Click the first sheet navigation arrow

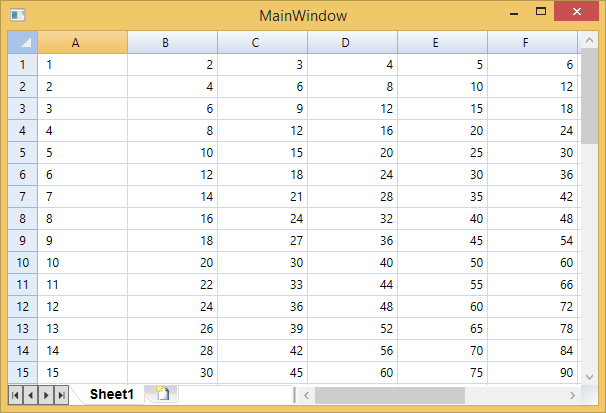pos(16,395)
